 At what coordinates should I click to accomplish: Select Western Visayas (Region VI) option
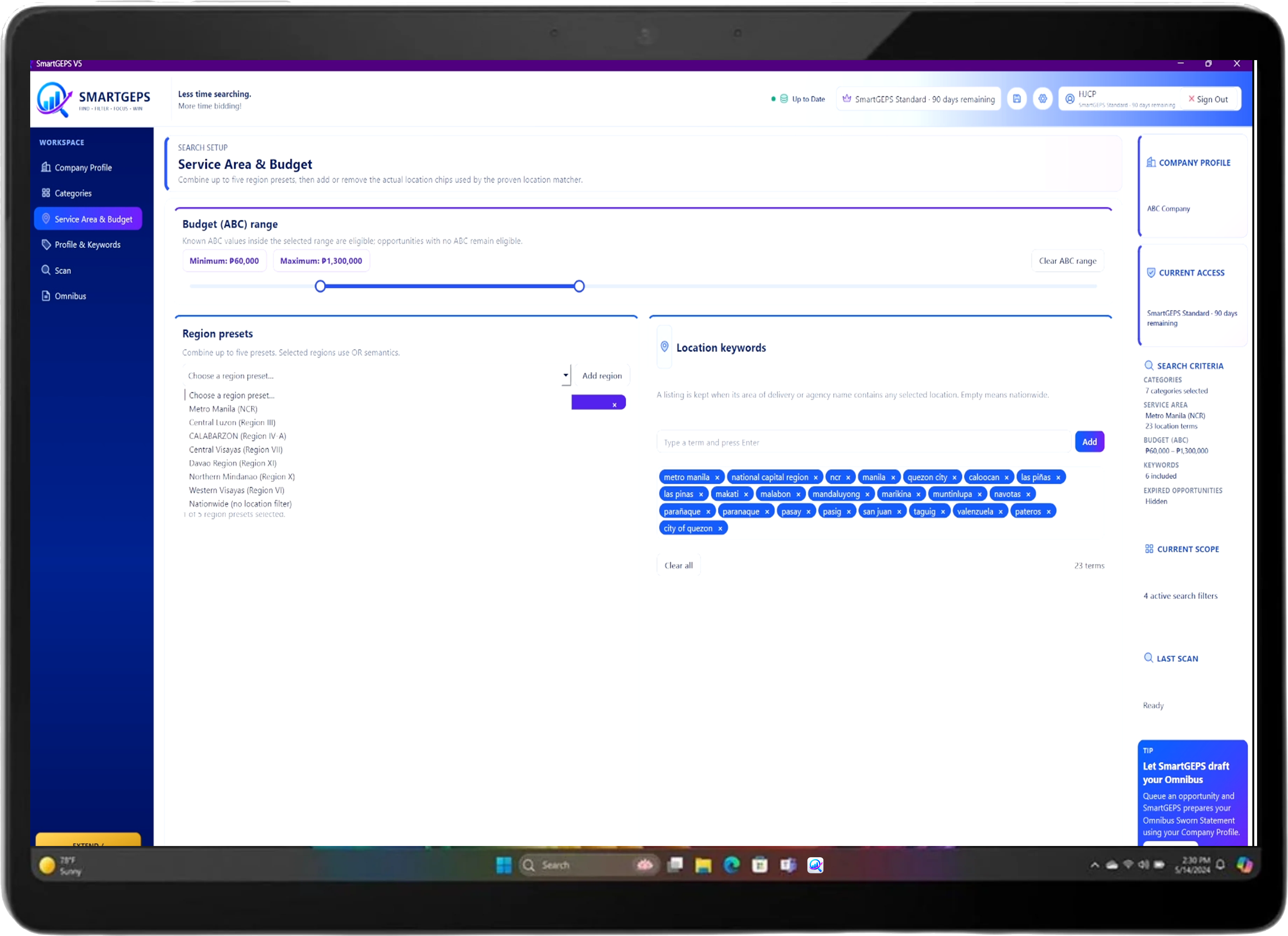pos(237,491)
